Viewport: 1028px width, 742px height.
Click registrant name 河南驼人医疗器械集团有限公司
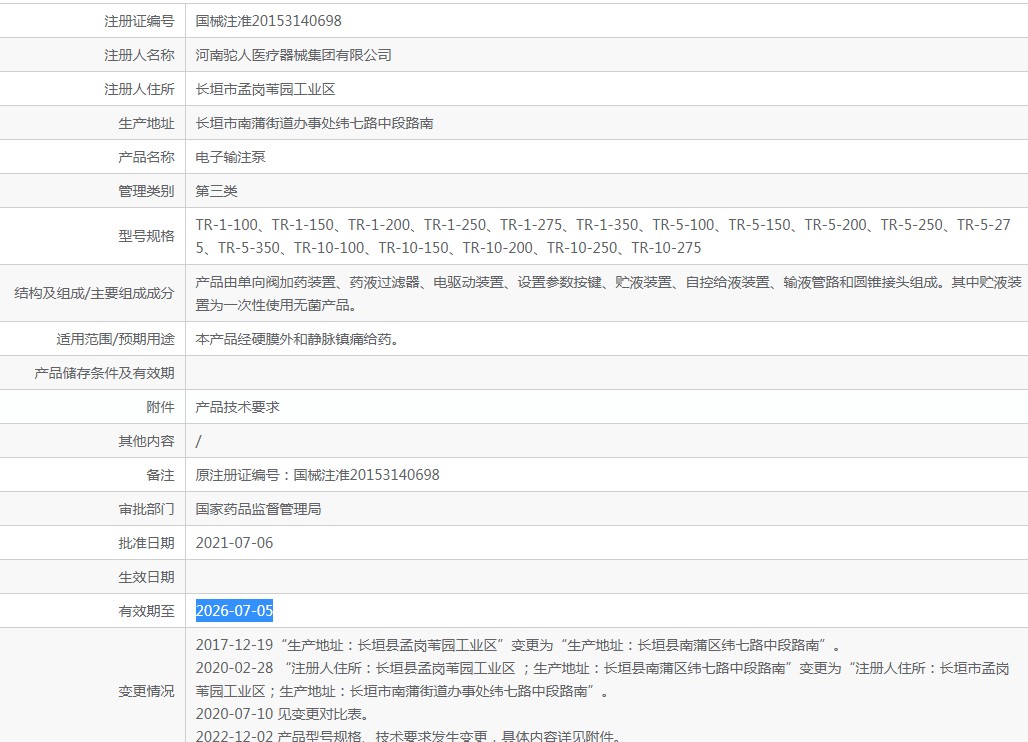point(293,55)
